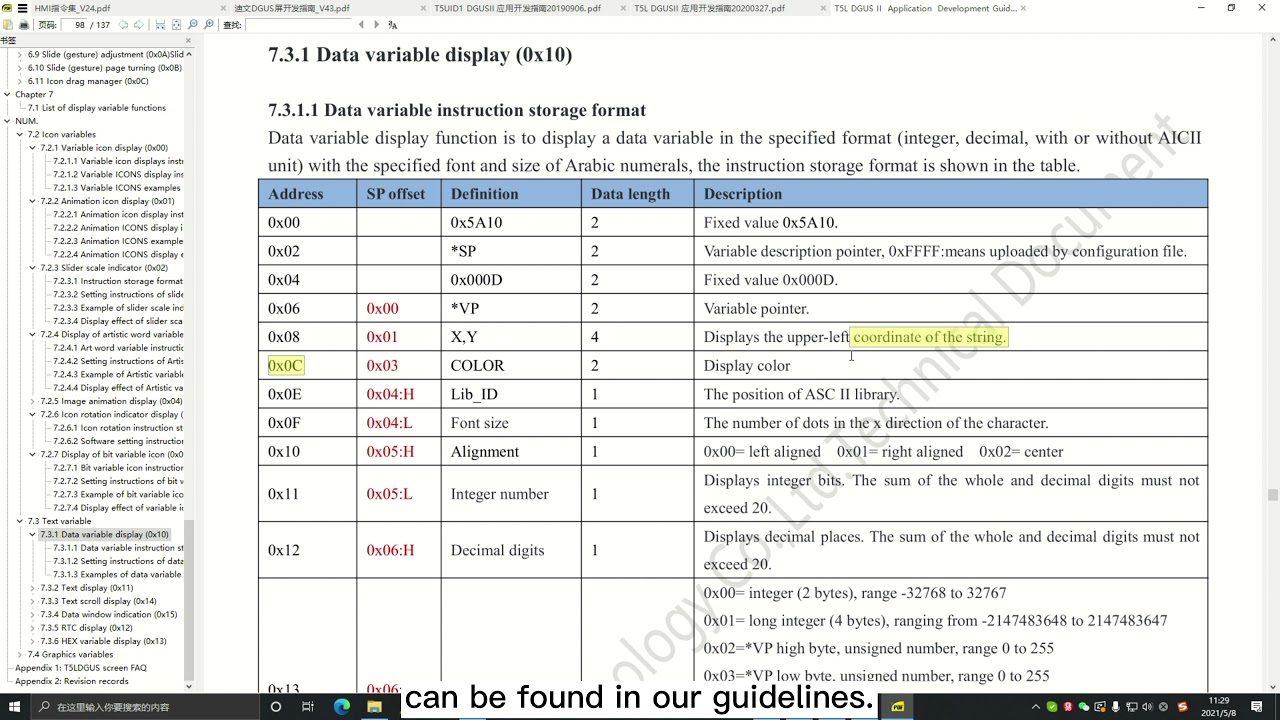Close the bookmarks sidebar panel
Screen dimensions: 1280x720
188,40
